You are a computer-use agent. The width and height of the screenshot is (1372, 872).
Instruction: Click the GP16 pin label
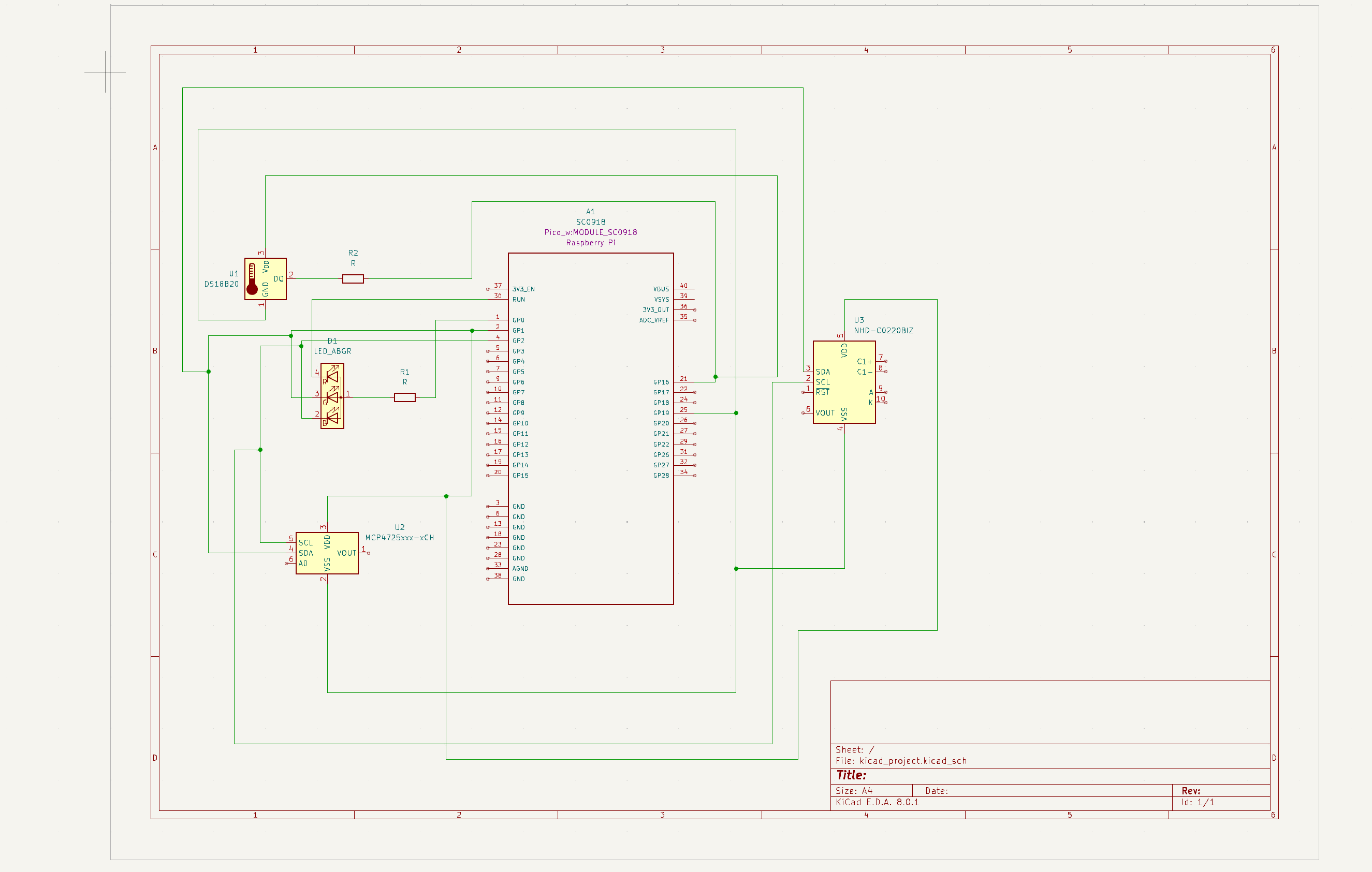click(661, 382)
